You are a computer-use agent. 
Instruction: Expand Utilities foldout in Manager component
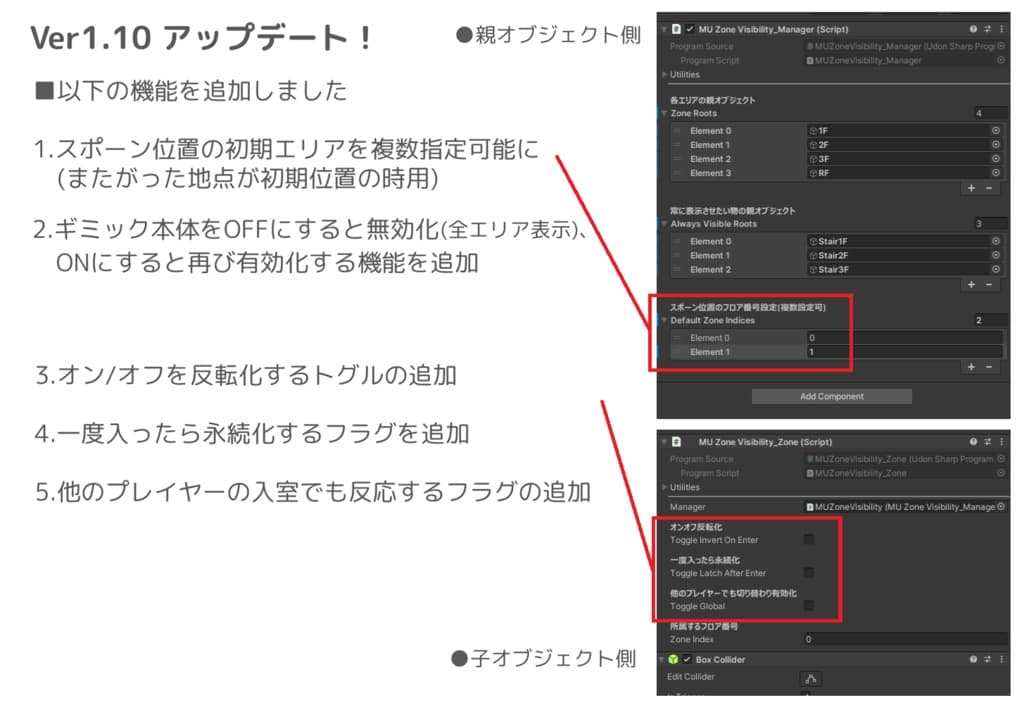pyautogui.click(x=664, y=74)
